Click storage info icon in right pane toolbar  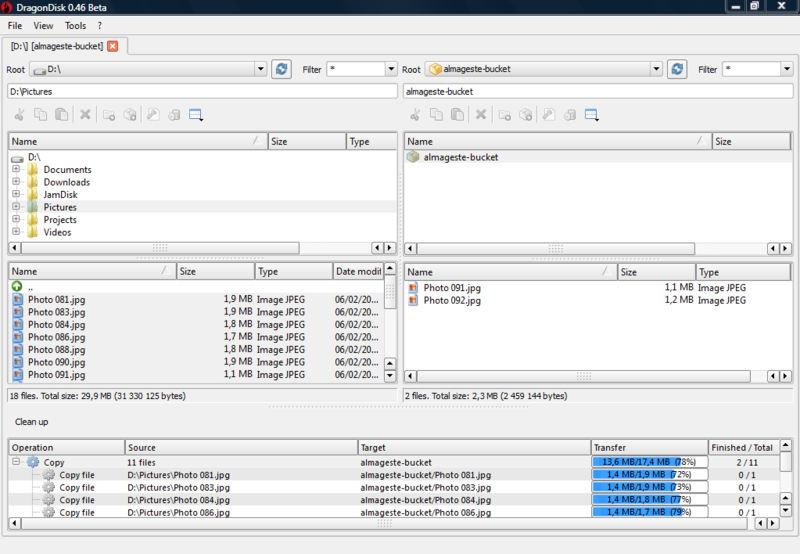[x=570, y=115]
